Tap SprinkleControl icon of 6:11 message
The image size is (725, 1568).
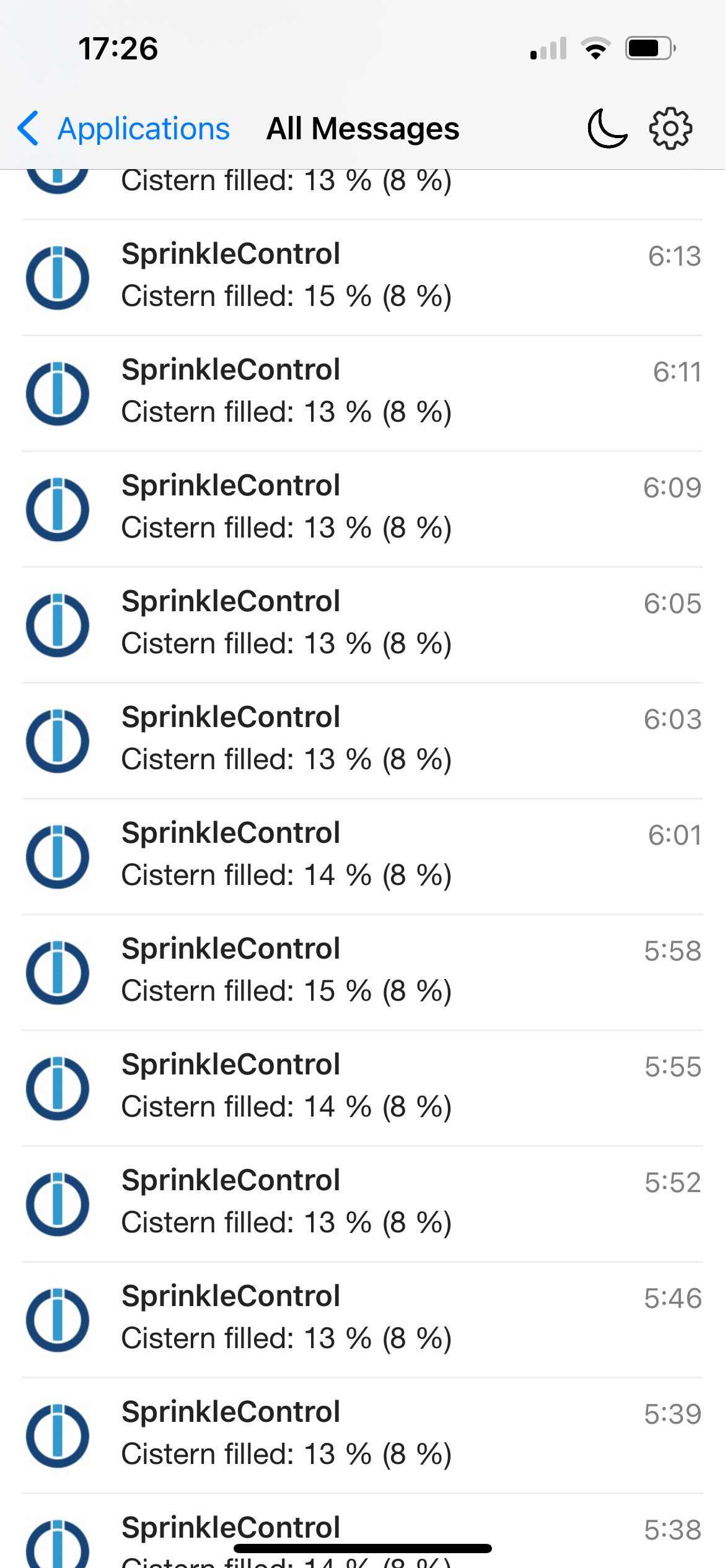(58, 393)
